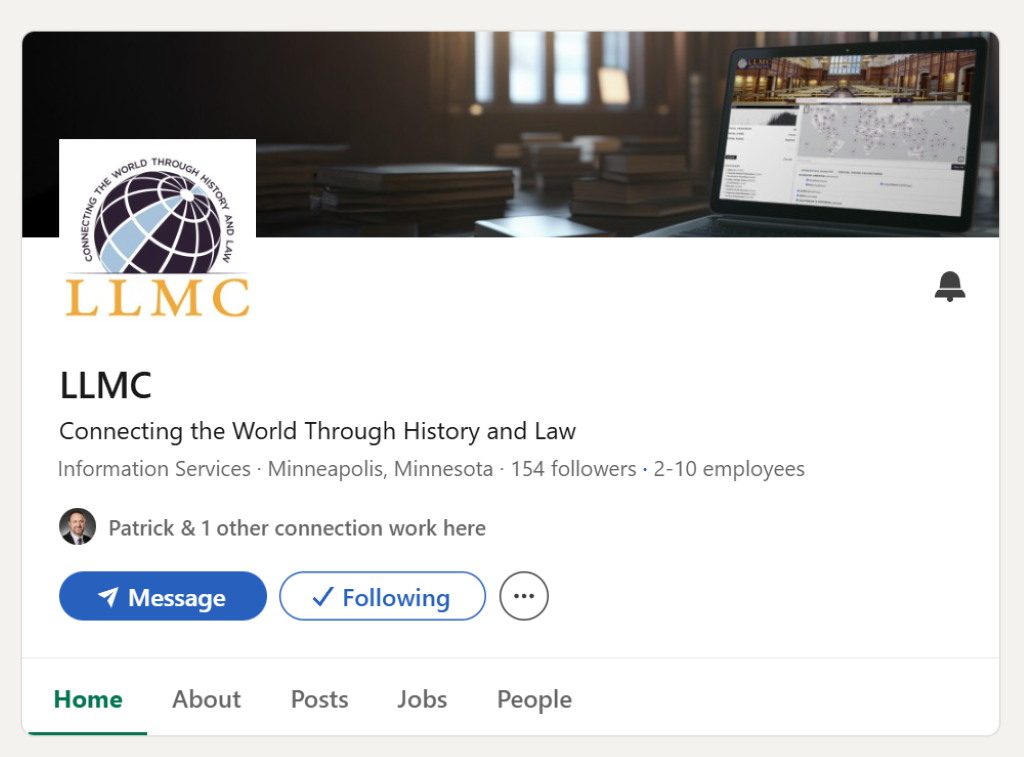The width and height of the screenshot is (1024, 757).
Task: Click the checkmark icon on Following
Action: click(x=323, y=596)
